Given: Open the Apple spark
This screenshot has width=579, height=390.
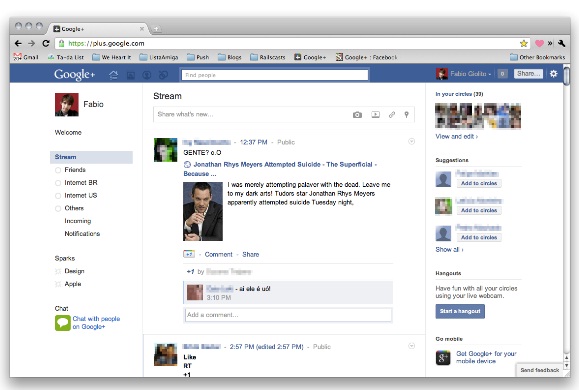Looking at the screenshot, I should pos(72,284).
